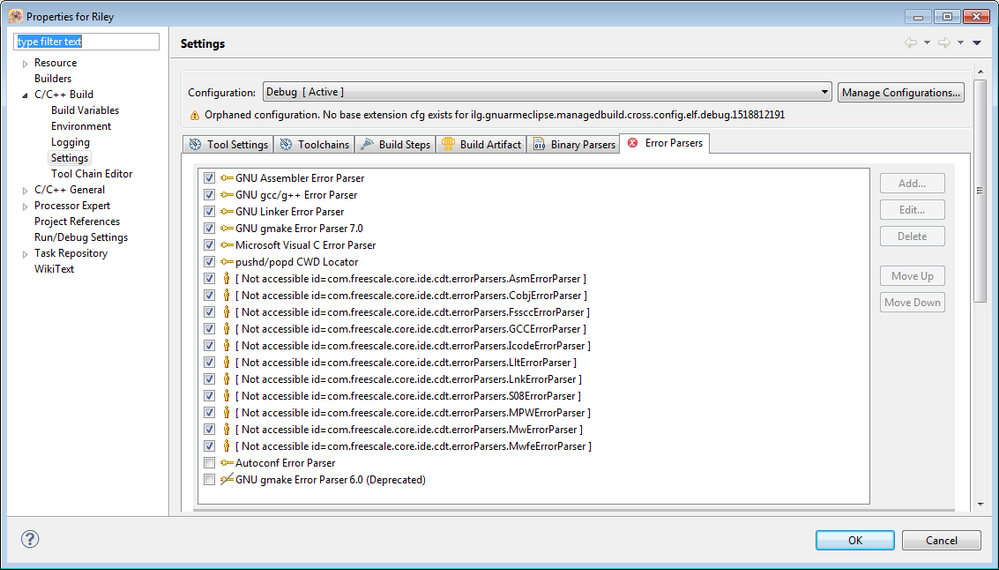Image resolution: width=999 pixels, height=570 pixels.
Task: Uncheck GNU Assembler Error Parser
Action: pos(209,178)
